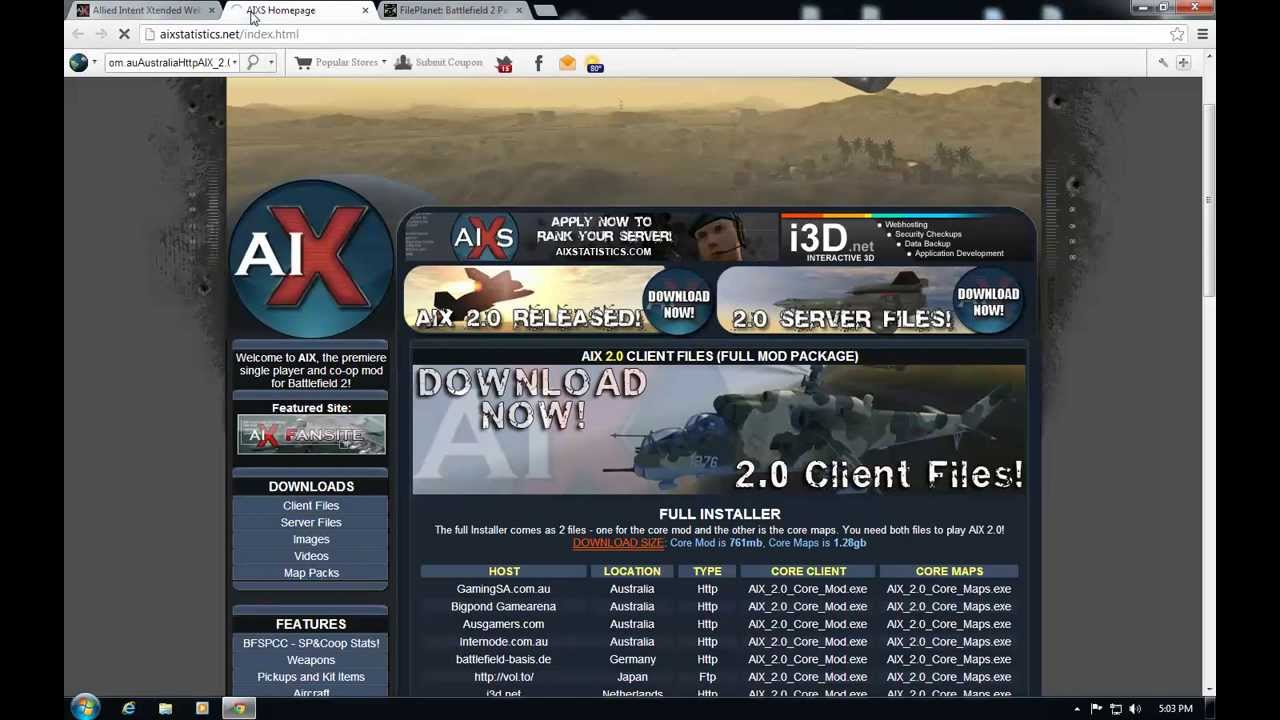Image resolution: width=1280 pixels, height=720 pixels.
Task: Open the http://vol.to/ host link
Action: (503, 677)
